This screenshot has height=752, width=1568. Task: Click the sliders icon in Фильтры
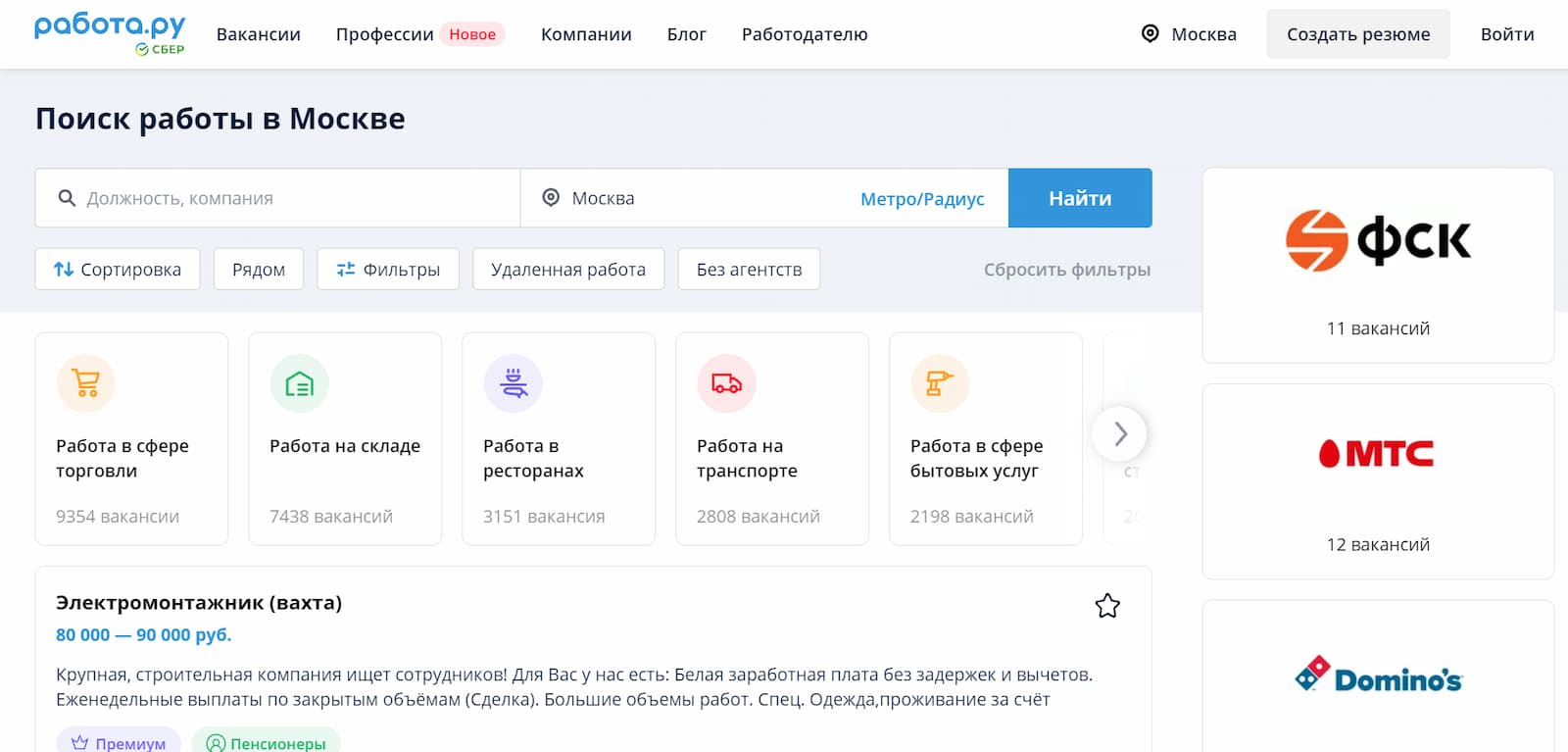346,269
